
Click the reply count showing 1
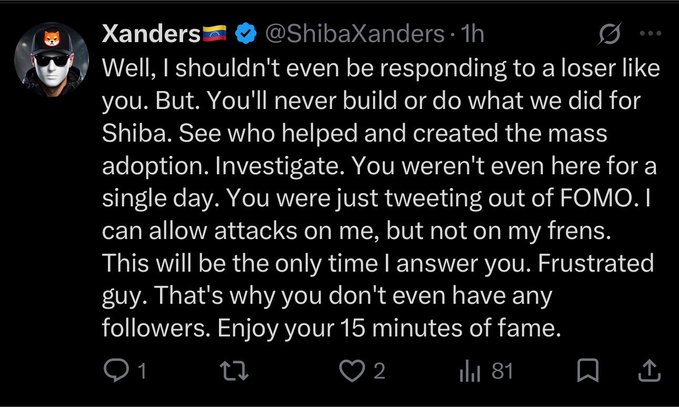pyautogui.click(x=141, y=371)
